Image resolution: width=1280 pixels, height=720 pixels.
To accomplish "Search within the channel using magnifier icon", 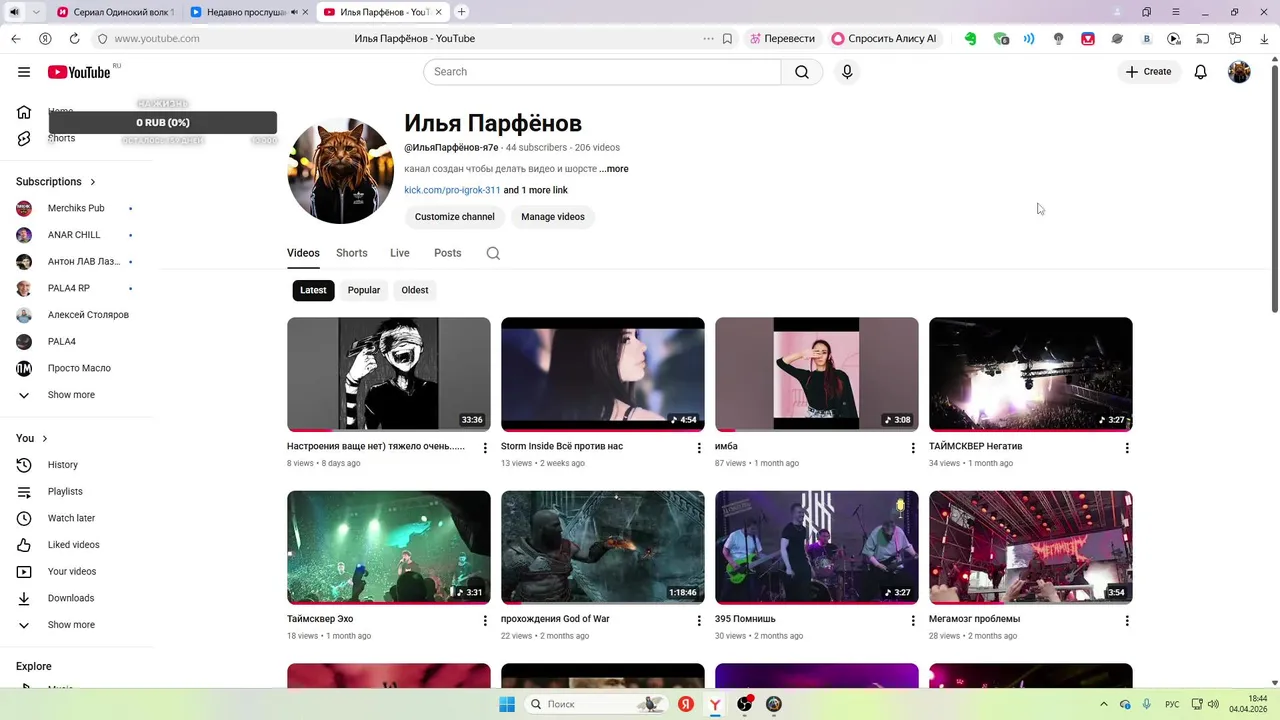I will [x=493, y=253].
